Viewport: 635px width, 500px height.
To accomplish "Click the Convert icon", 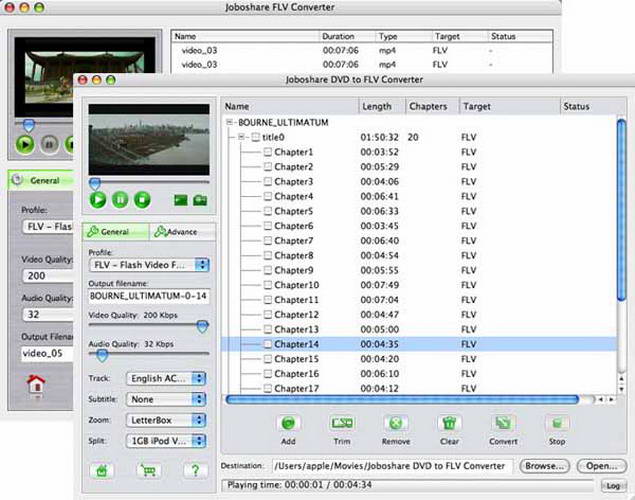I will [502, 423].
